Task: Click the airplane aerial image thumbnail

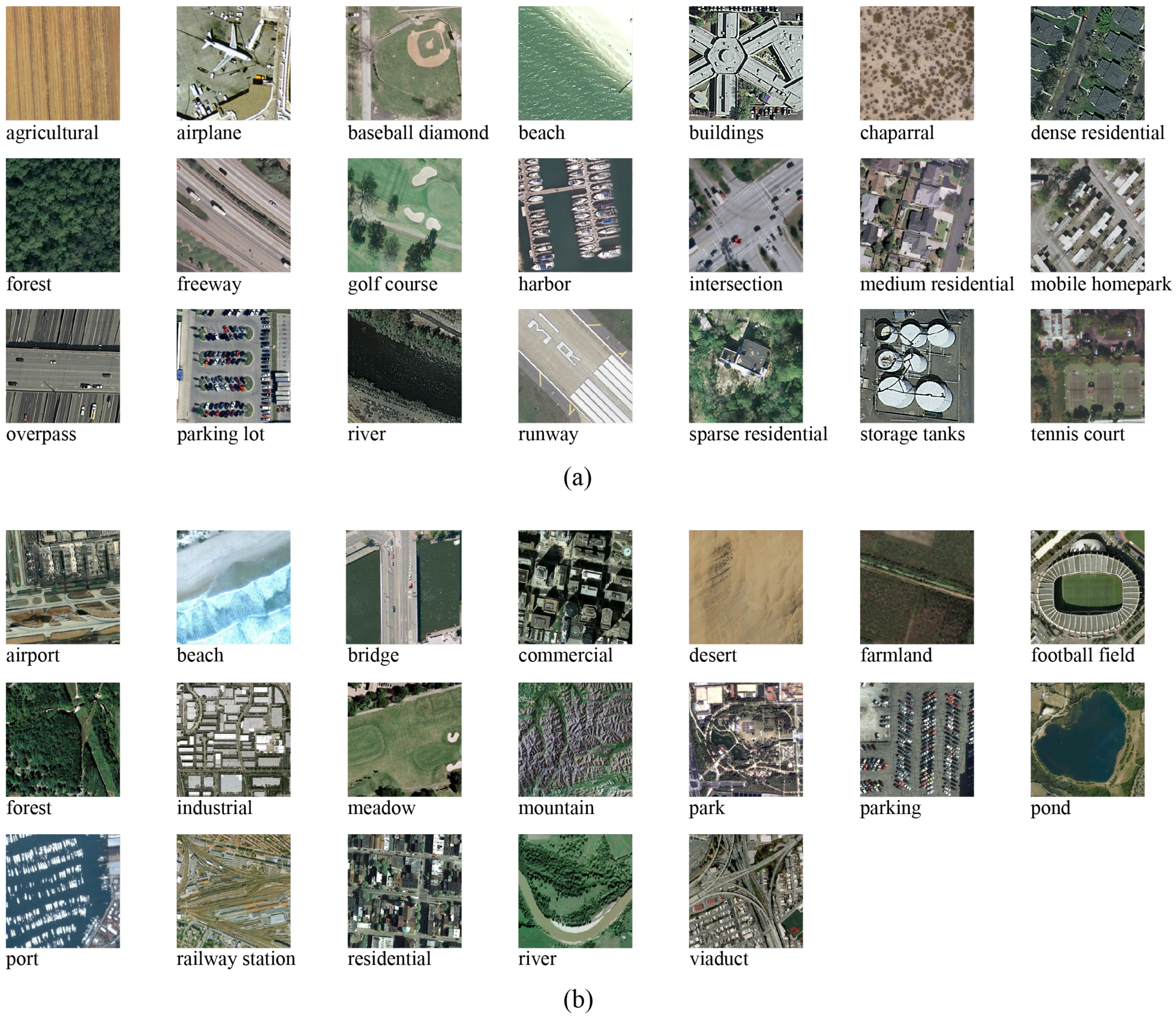Action: (233, 63)
